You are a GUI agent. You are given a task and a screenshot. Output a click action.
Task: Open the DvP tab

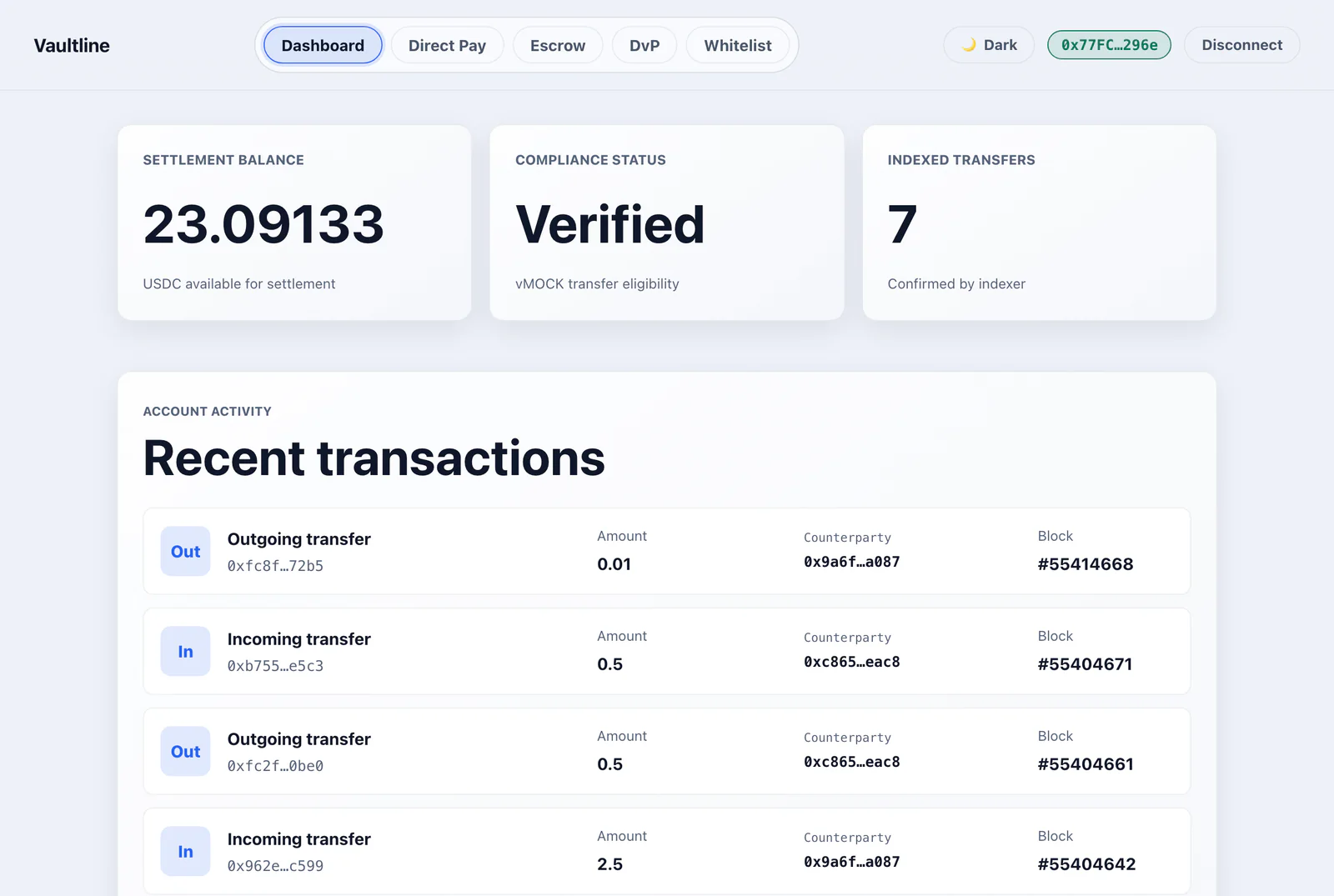[x=644, y=45]
